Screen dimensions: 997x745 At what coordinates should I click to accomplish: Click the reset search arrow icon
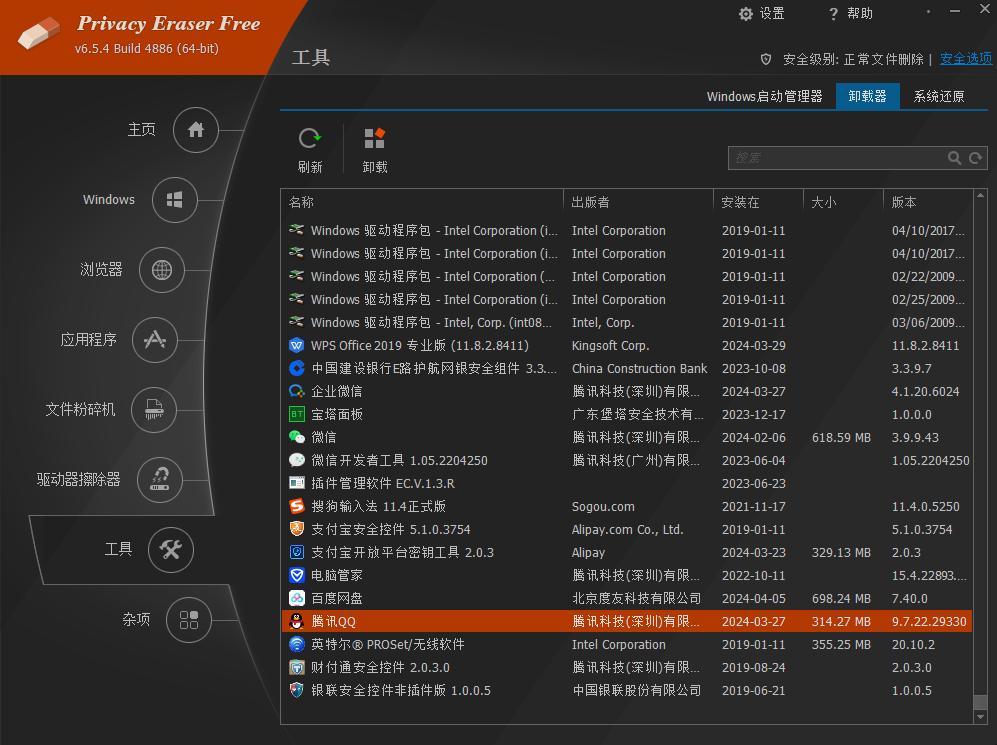975,158
